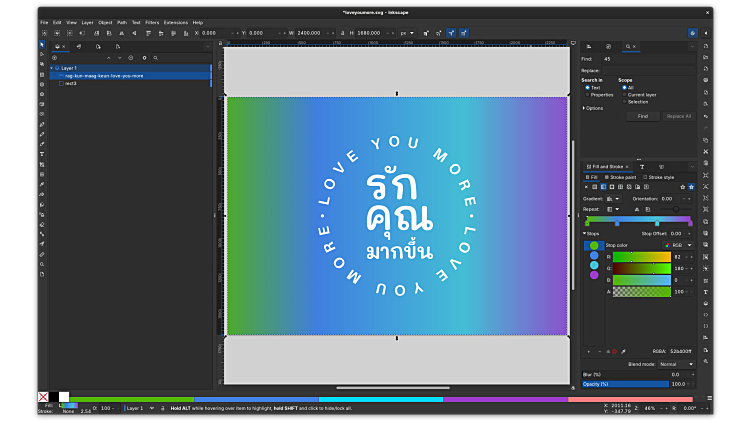Choose the Selection scope radio button
Screen dimensions: 752x423
coord(625,101)
